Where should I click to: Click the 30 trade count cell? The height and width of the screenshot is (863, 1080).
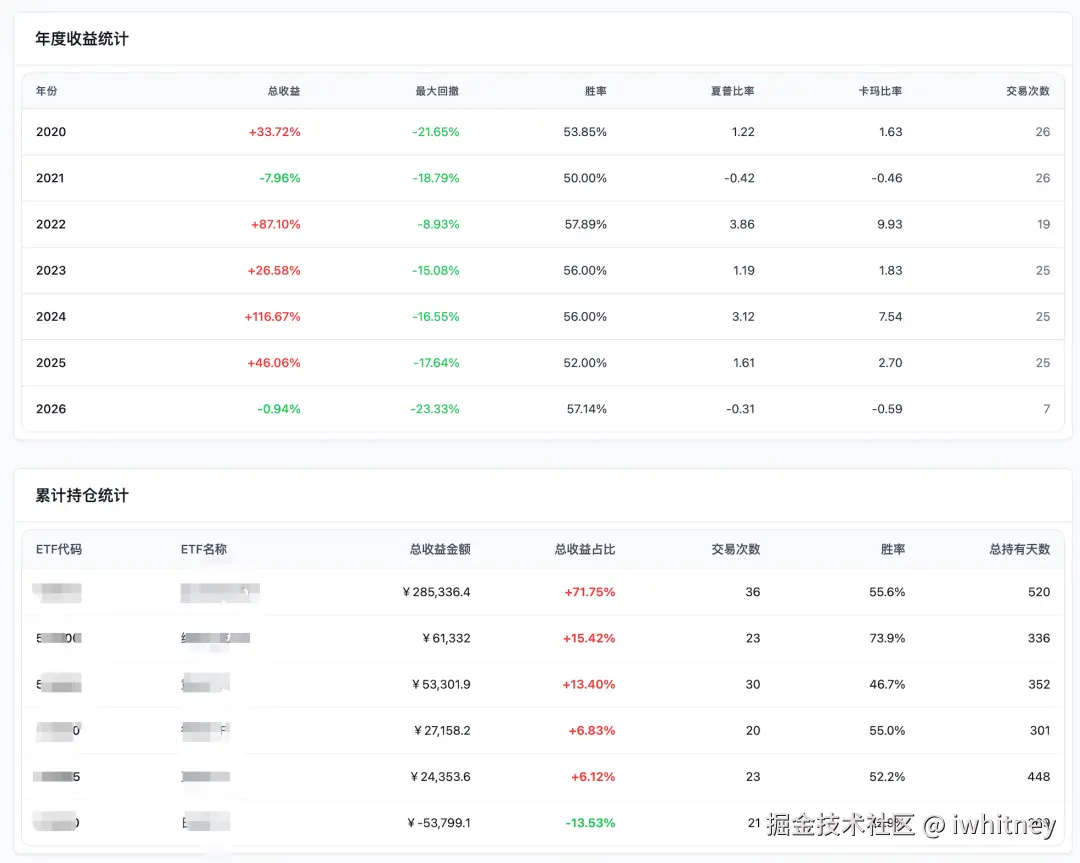coord(753,684)
